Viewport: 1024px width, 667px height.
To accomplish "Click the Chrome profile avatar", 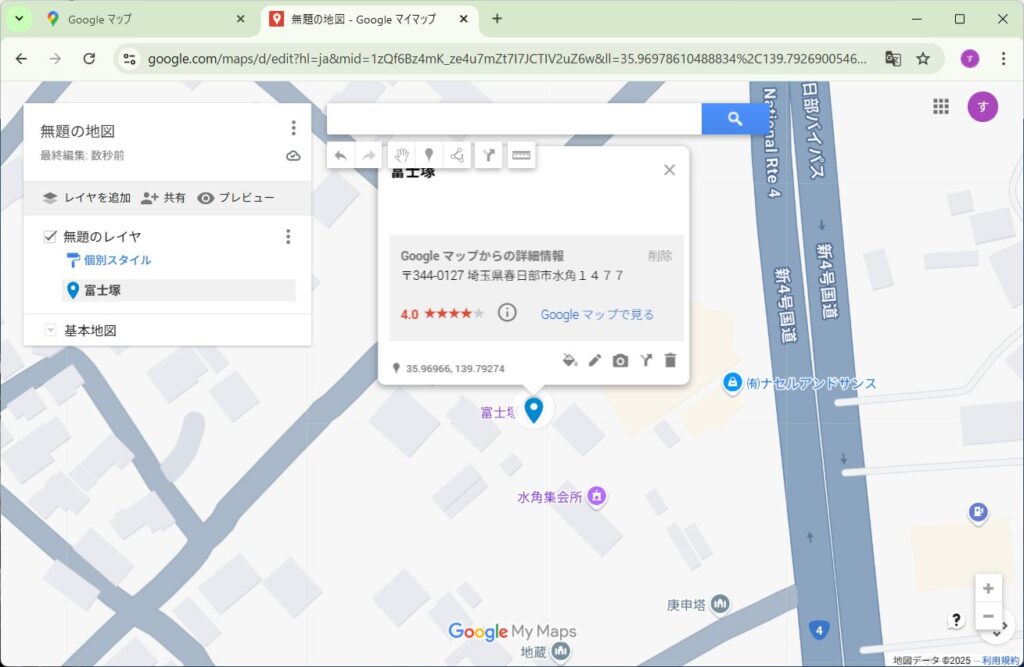I will click(970, 59).
